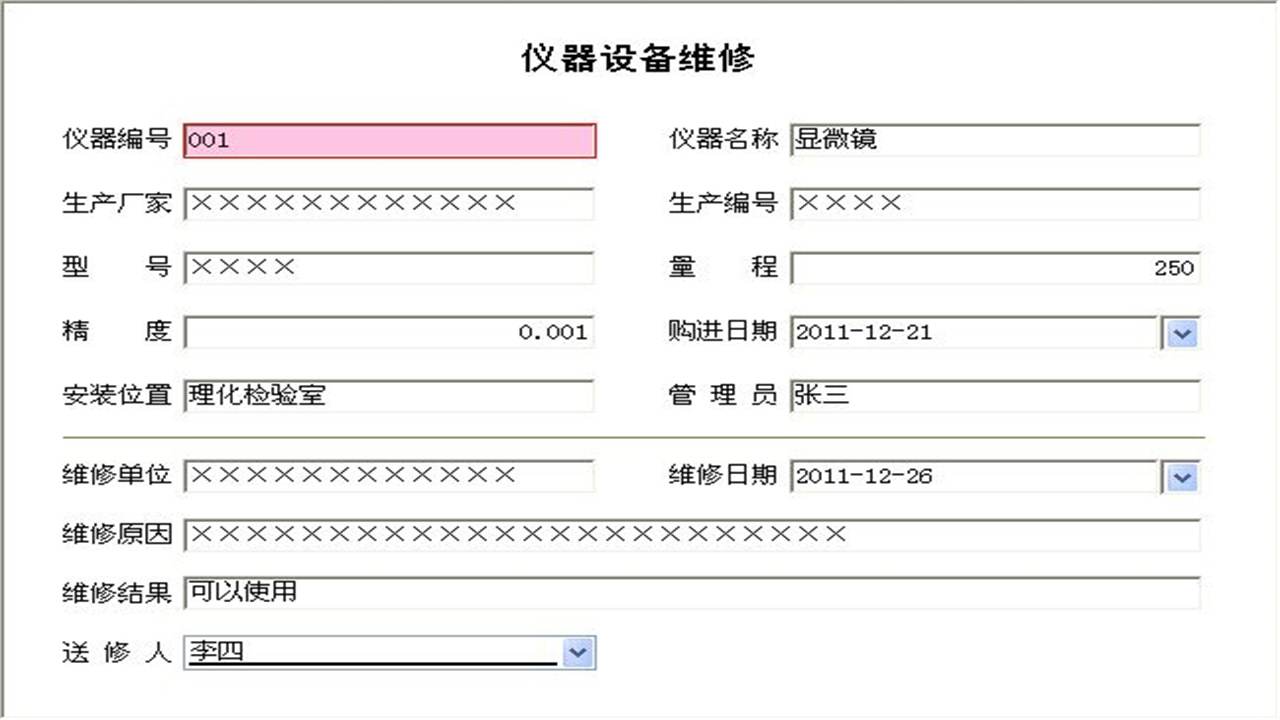Open the 购进日期 date picker dropdown
1280x720 pixels.
(x=1181, y=333)
